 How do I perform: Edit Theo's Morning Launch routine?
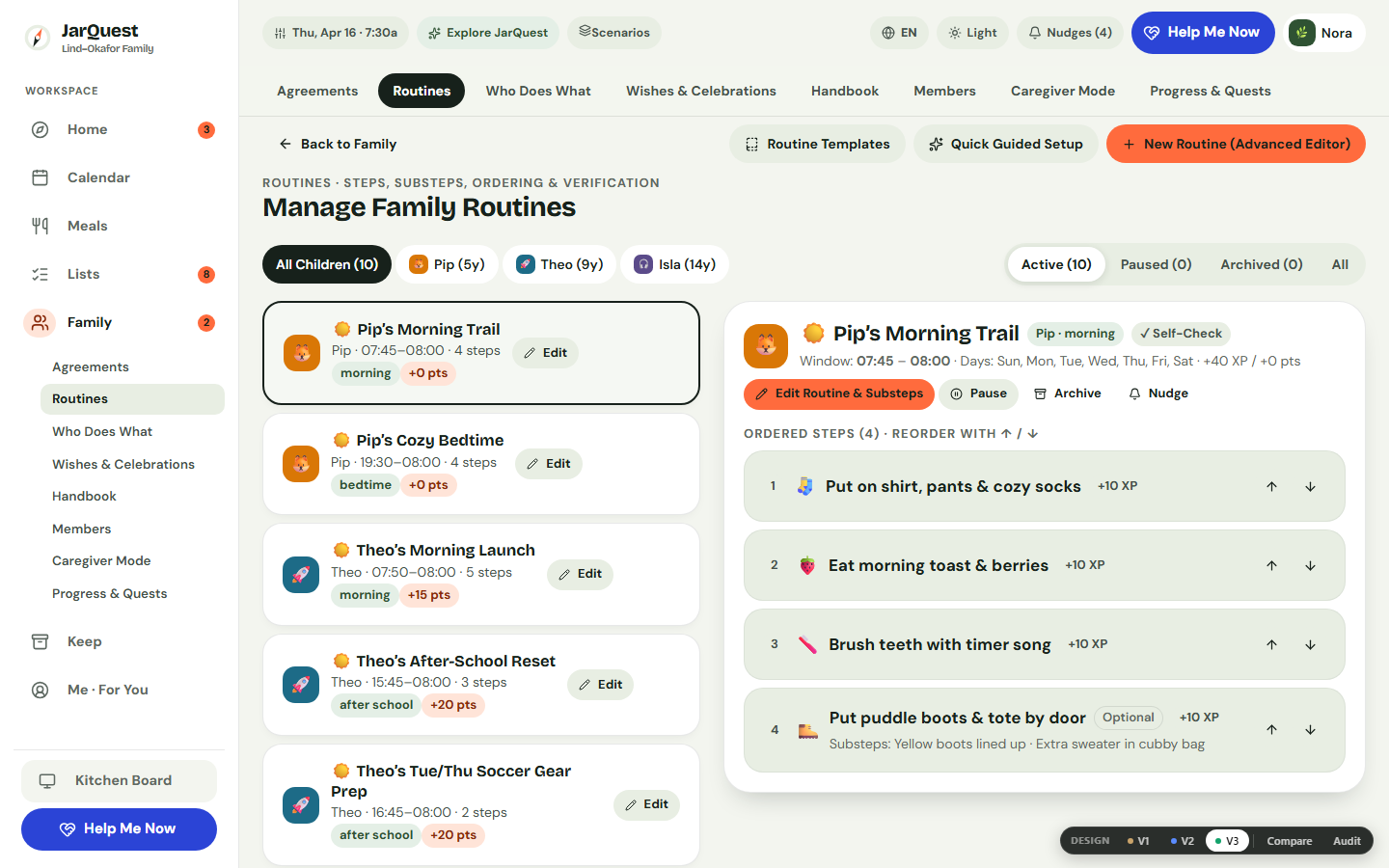(x=580, y=574)
